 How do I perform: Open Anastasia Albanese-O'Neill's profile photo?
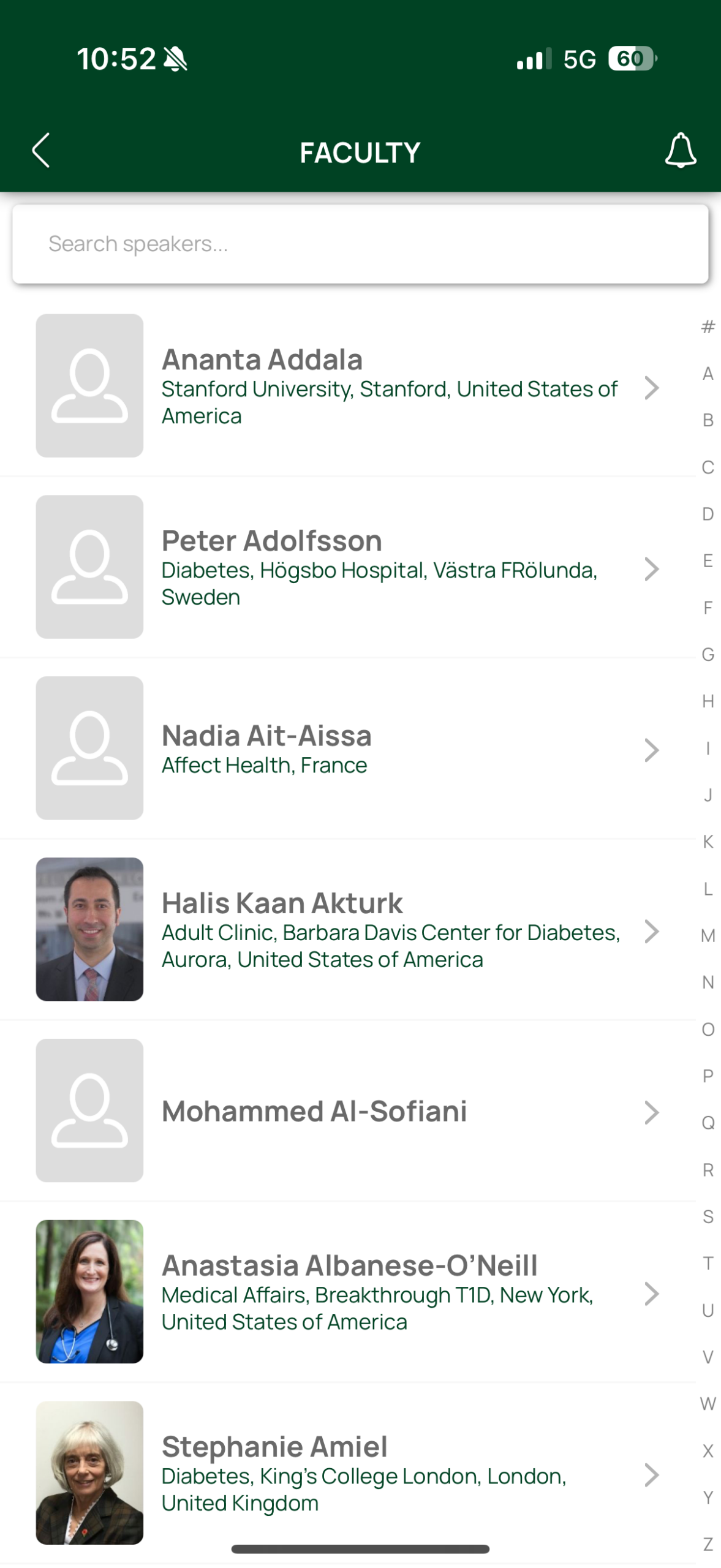click(x=89, y=1291)
